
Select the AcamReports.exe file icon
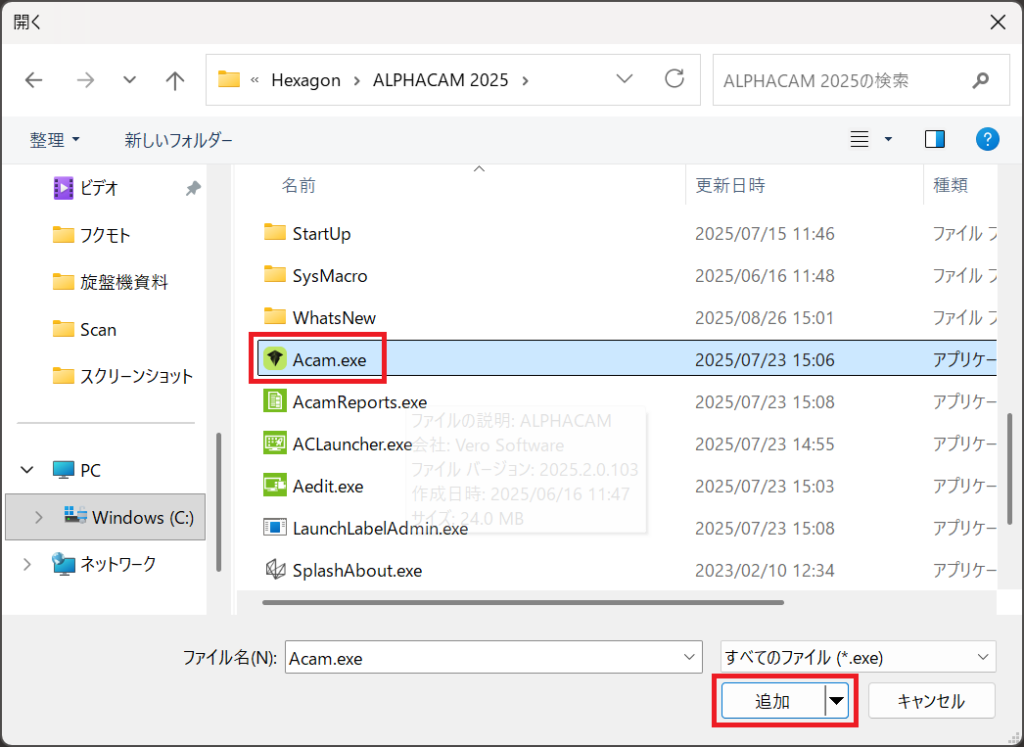click(275, 402)
